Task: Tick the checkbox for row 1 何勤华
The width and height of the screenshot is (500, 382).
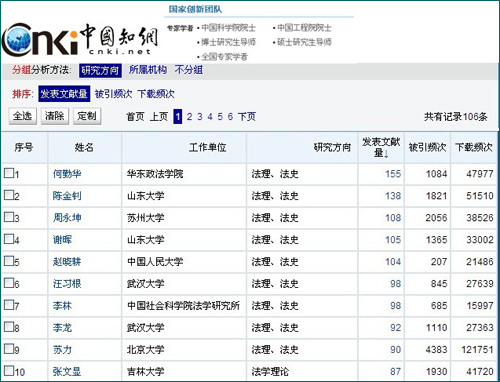Action: click(x=9, y=173)
